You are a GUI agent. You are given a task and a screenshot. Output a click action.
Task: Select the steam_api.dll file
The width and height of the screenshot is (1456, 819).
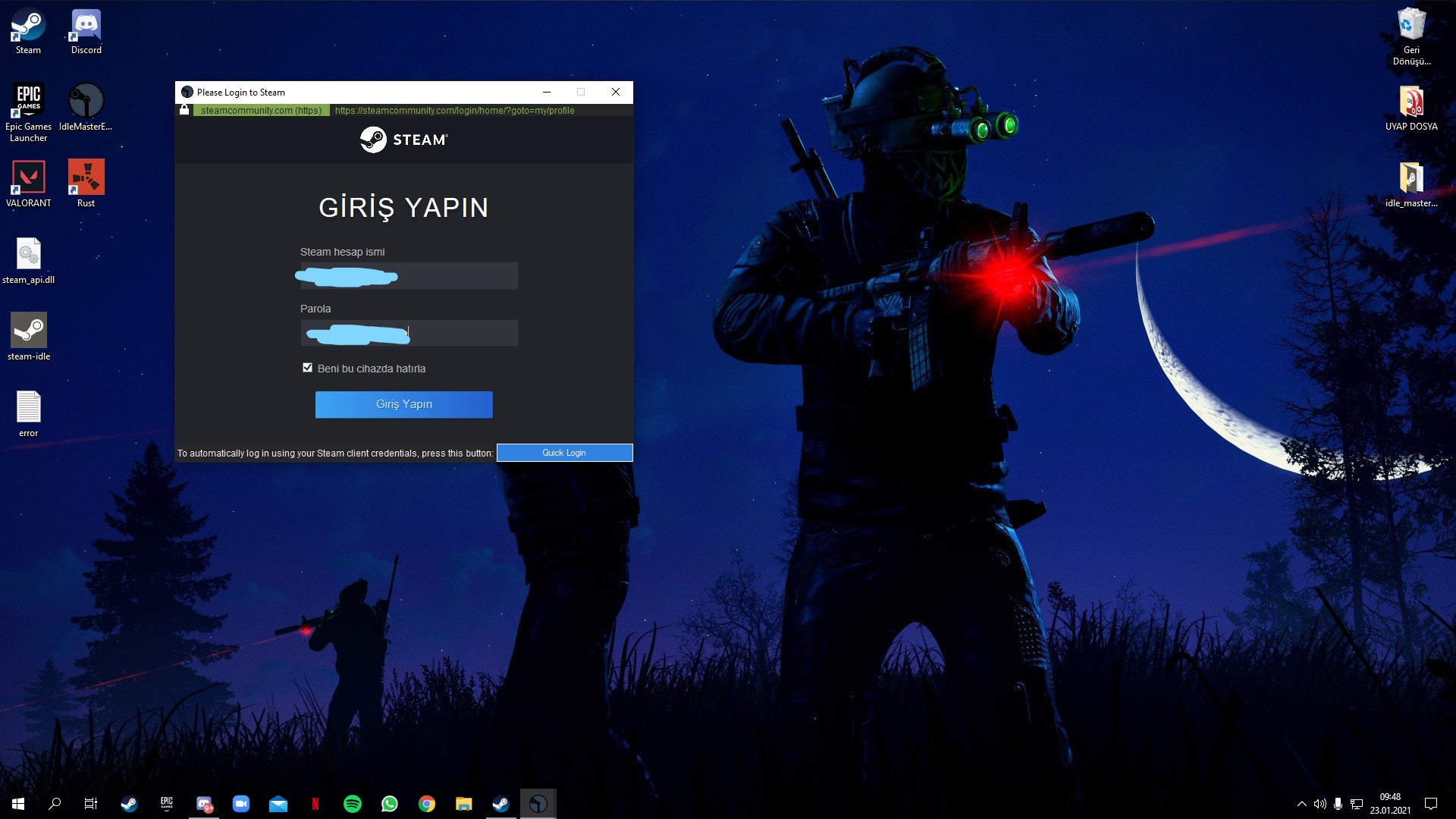28,254
